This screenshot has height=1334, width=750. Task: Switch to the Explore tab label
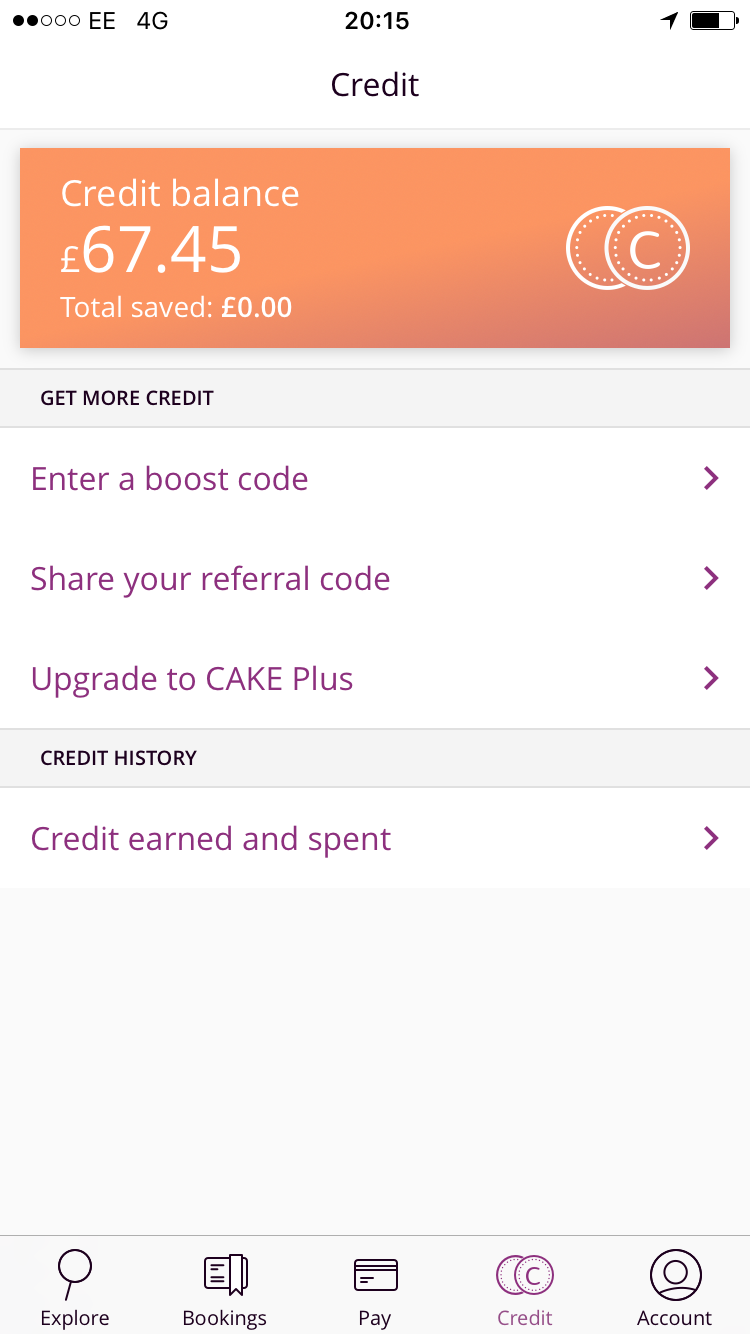(75, 1317)
